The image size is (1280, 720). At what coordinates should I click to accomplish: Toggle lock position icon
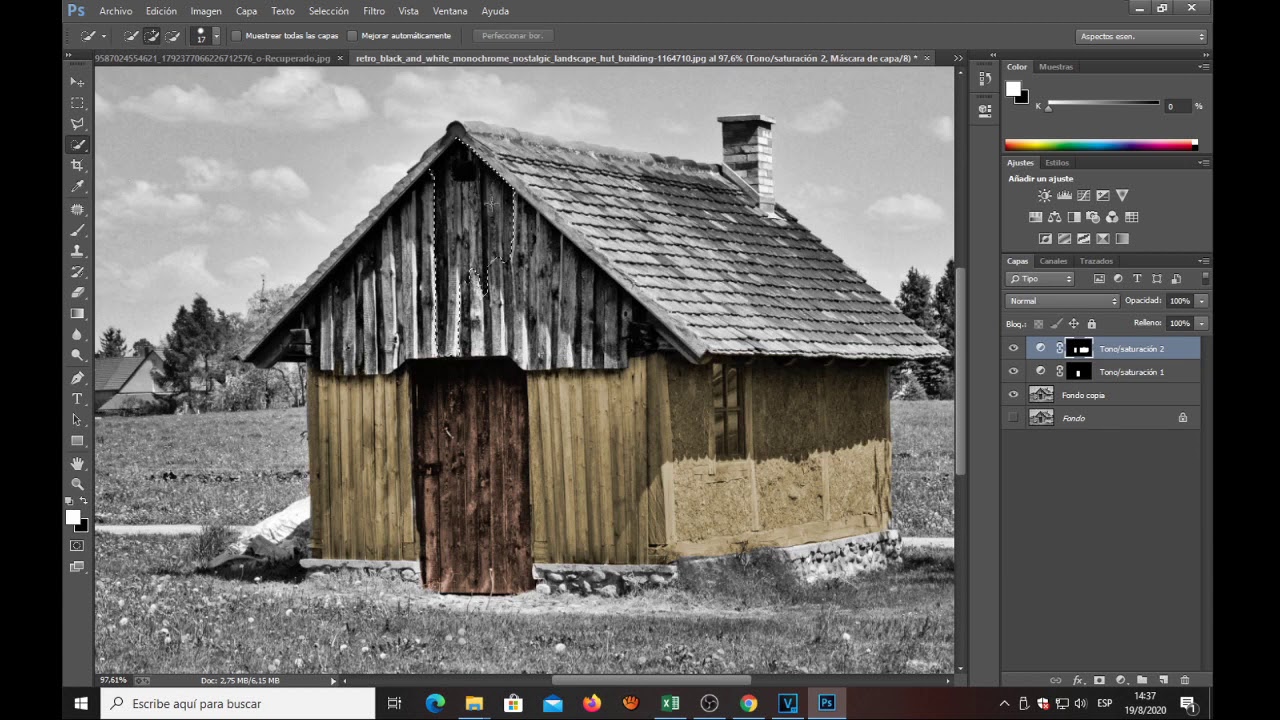point(1073,324)
